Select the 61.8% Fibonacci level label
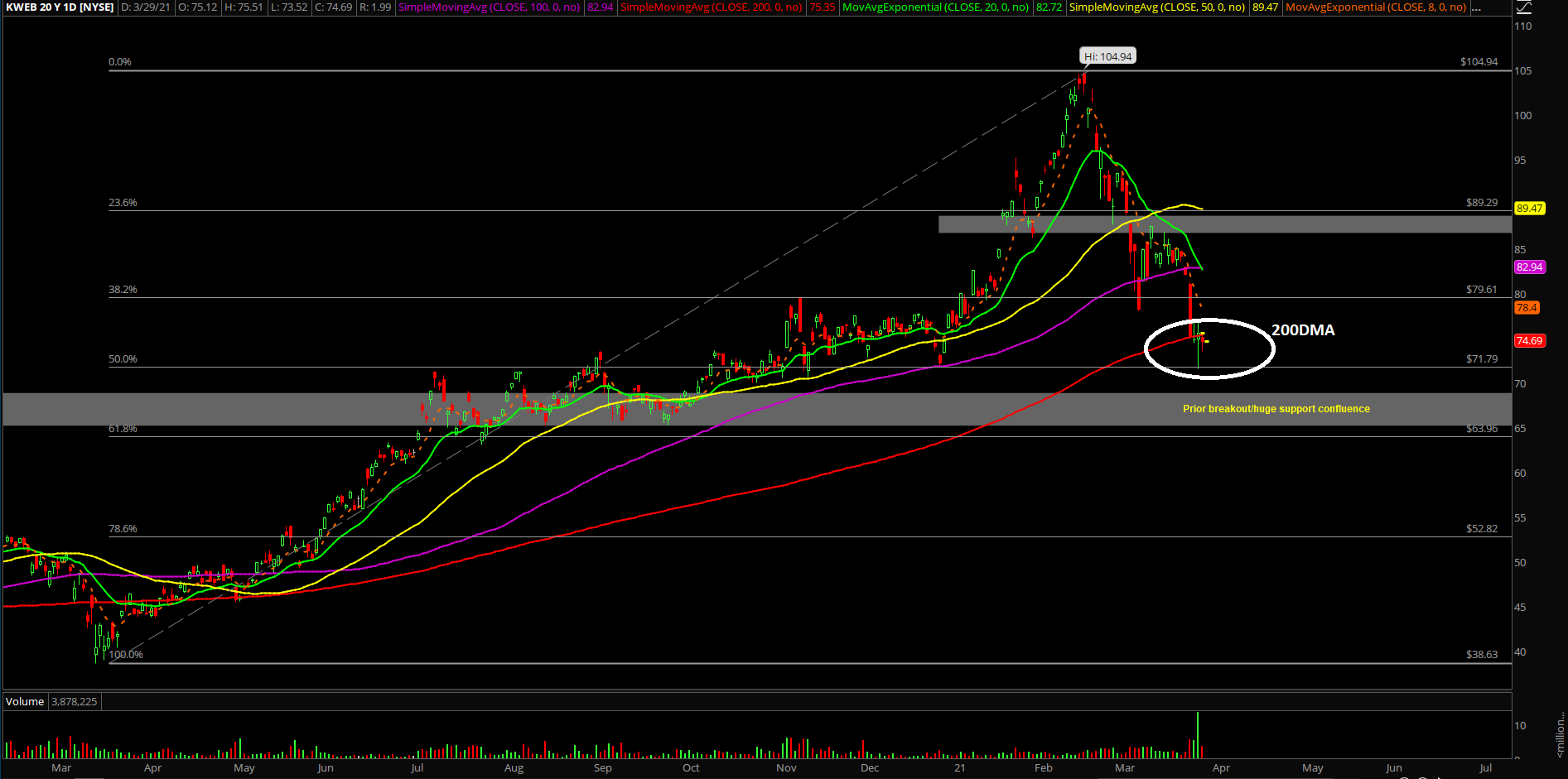The height and width of the screenshot is (779, 1568). pyautogui.click(x=123, y=429)
